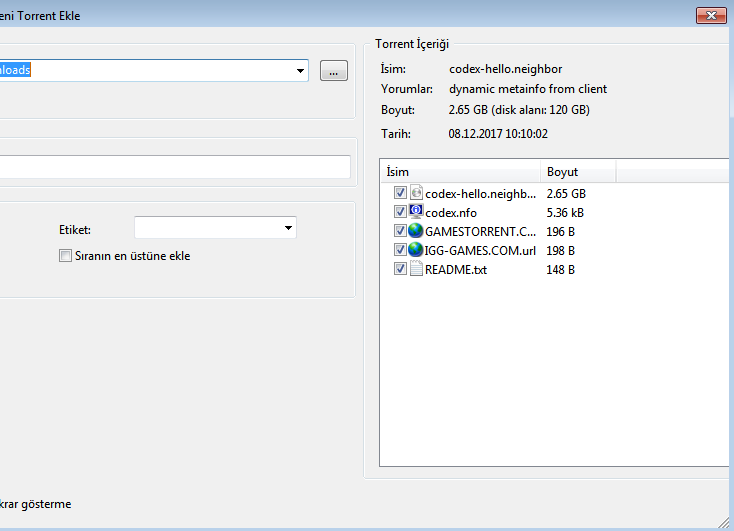Select the GAMESTORRENT.C... file name
The image size is (734, 531).
(480, 232)
